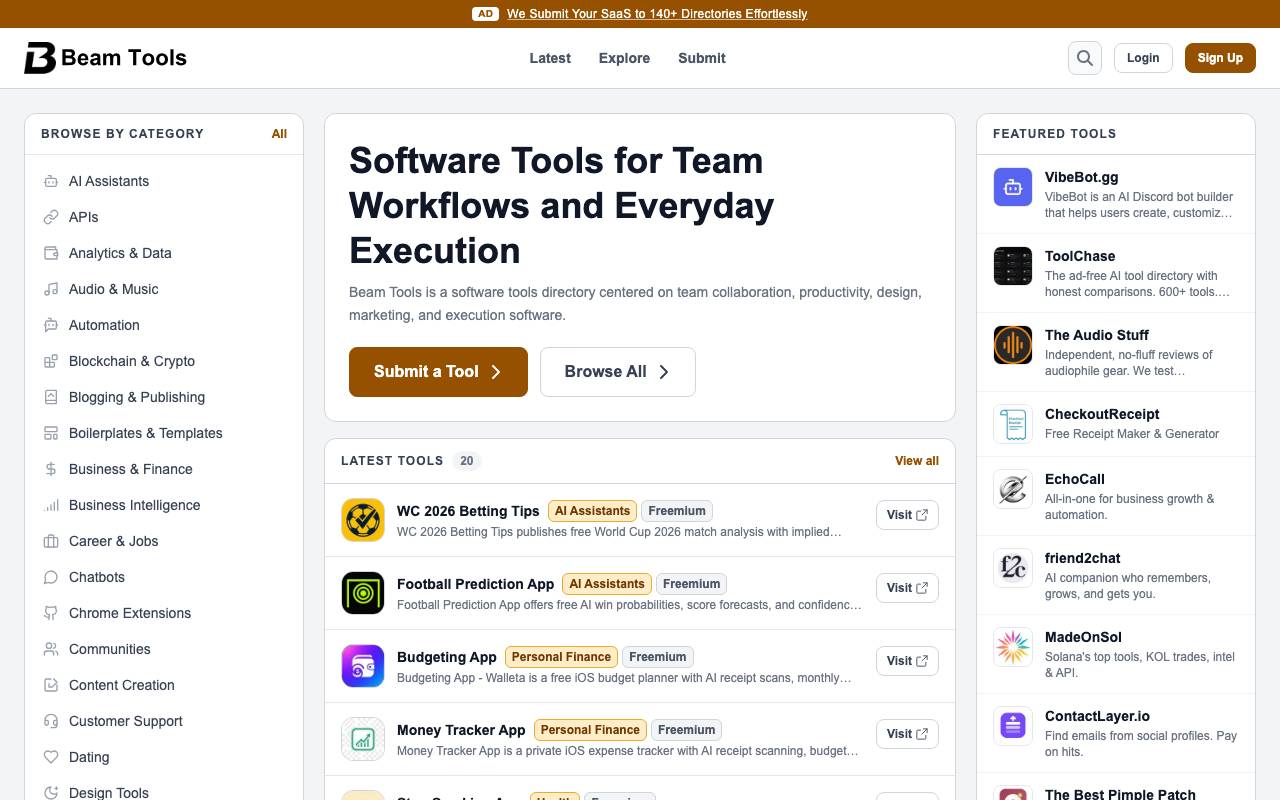Image resolution: width=1280 pixels, height=800 pixels.
Task: Click Personal Finance tag on Money Tracker App
Action: (590, 730)
